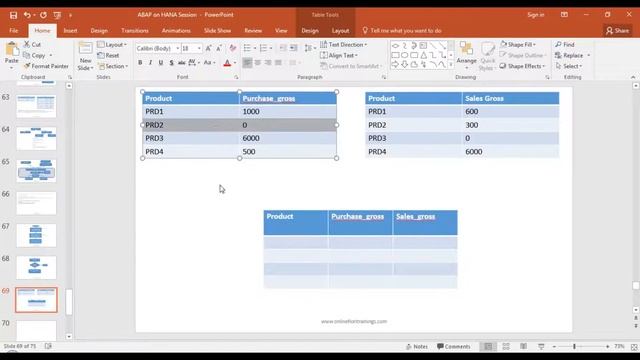Viewport: 640px width, 360px height.
Task: Click the Paste button
Action: click(x=12, y=54)
